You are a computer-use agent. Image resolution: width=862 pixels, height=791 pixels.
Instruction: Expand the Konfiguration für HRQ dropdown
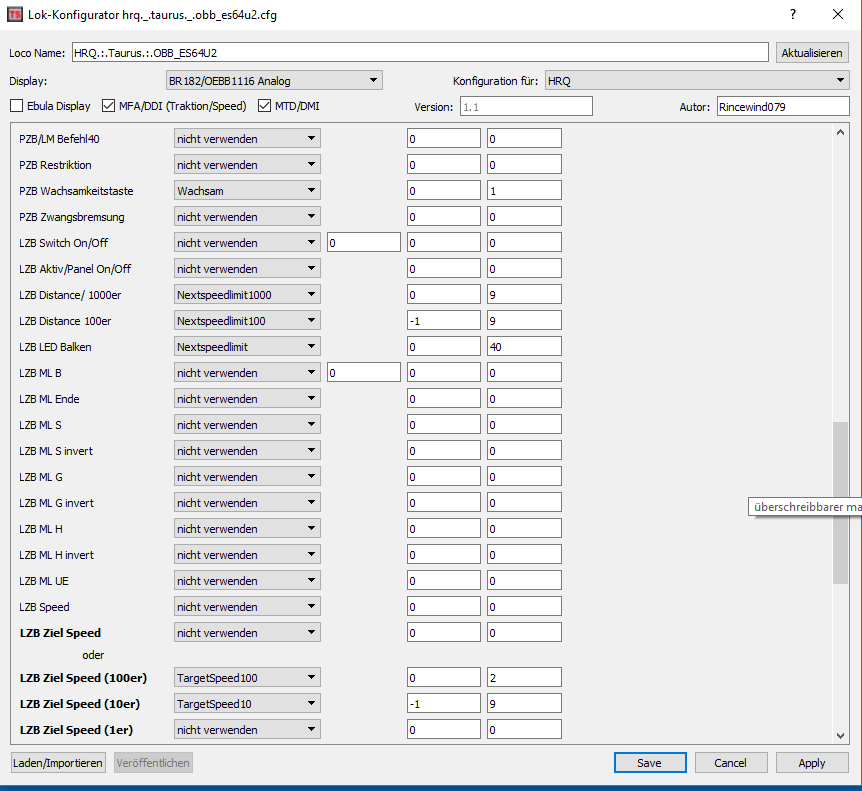tap(696, 81)
